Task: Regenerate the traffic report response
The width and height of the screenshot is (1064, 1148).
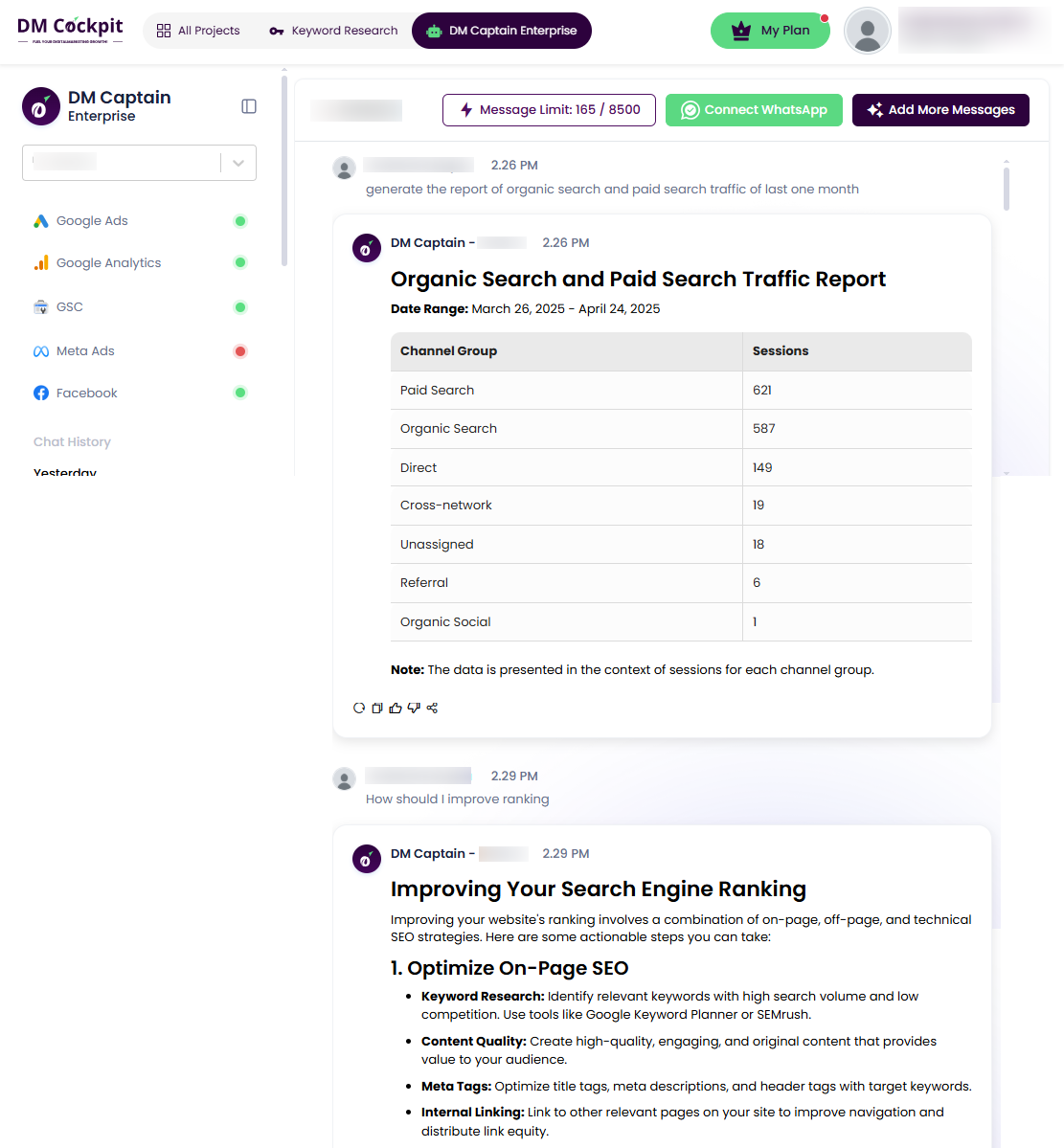Action: click(x=359, y=708)
